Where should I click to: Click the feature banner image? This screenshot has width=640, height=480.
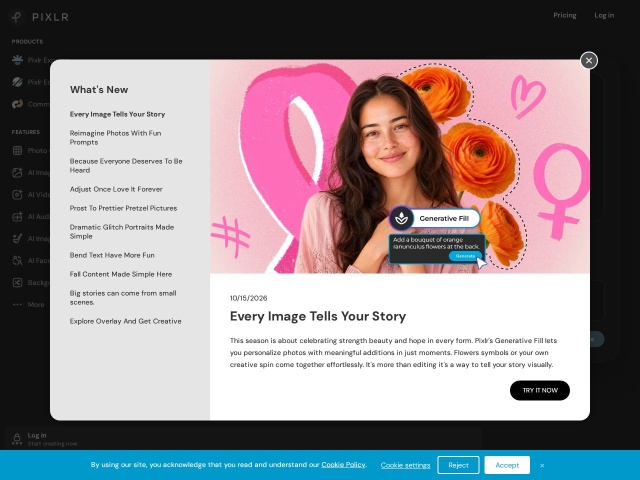[400, 167]
